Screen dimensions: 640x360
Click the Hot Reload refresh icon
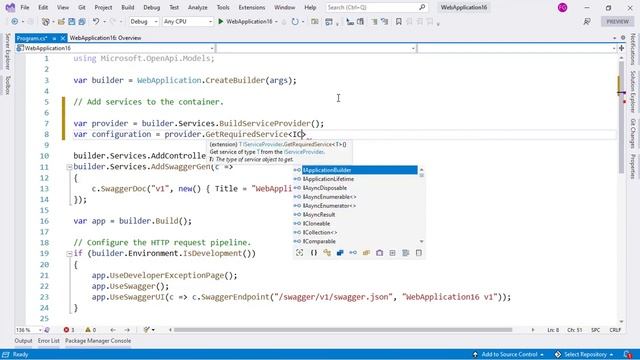[x=295, y=21]
